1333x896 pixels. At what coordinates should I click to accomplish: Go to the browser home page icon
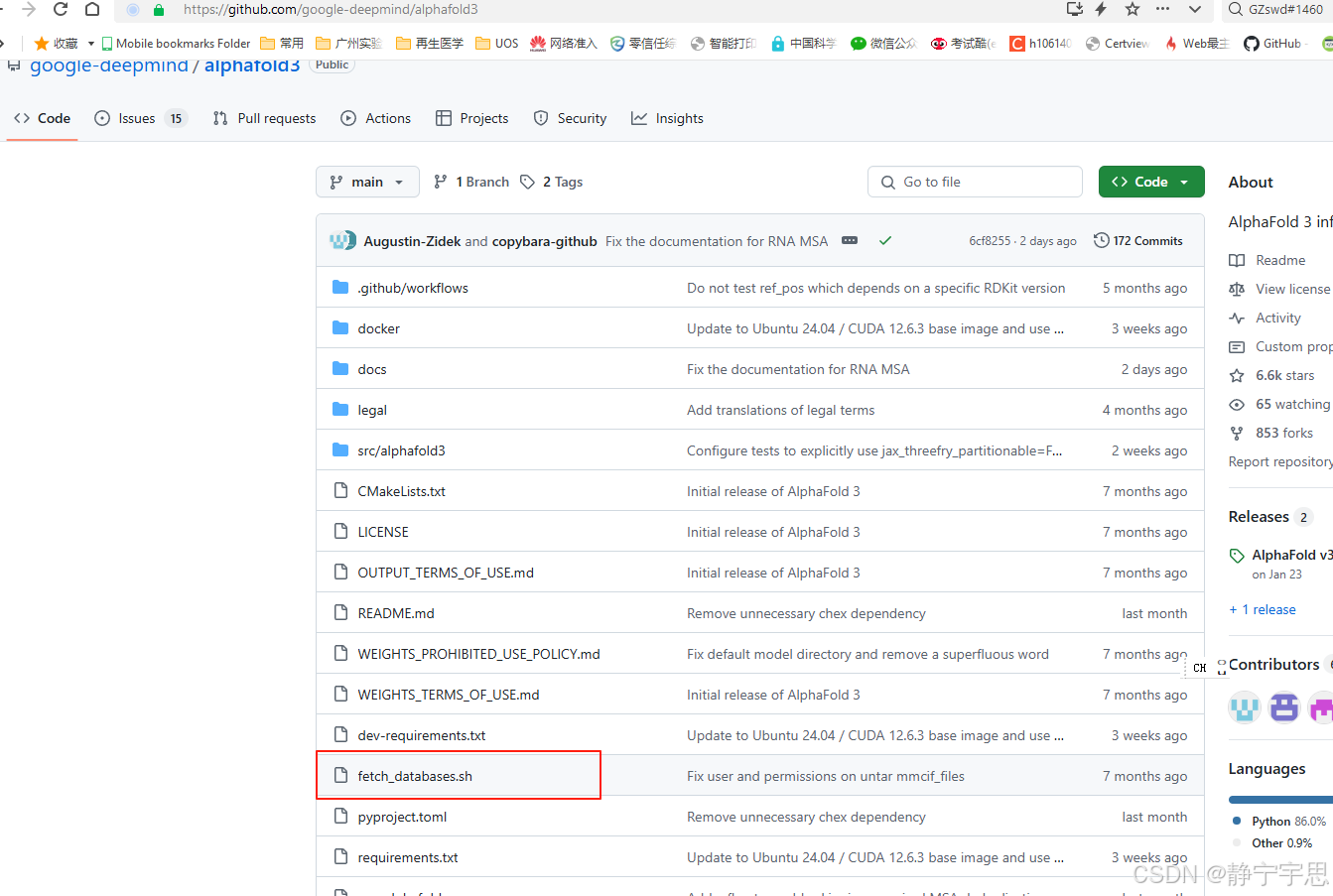tap(92, 9)
